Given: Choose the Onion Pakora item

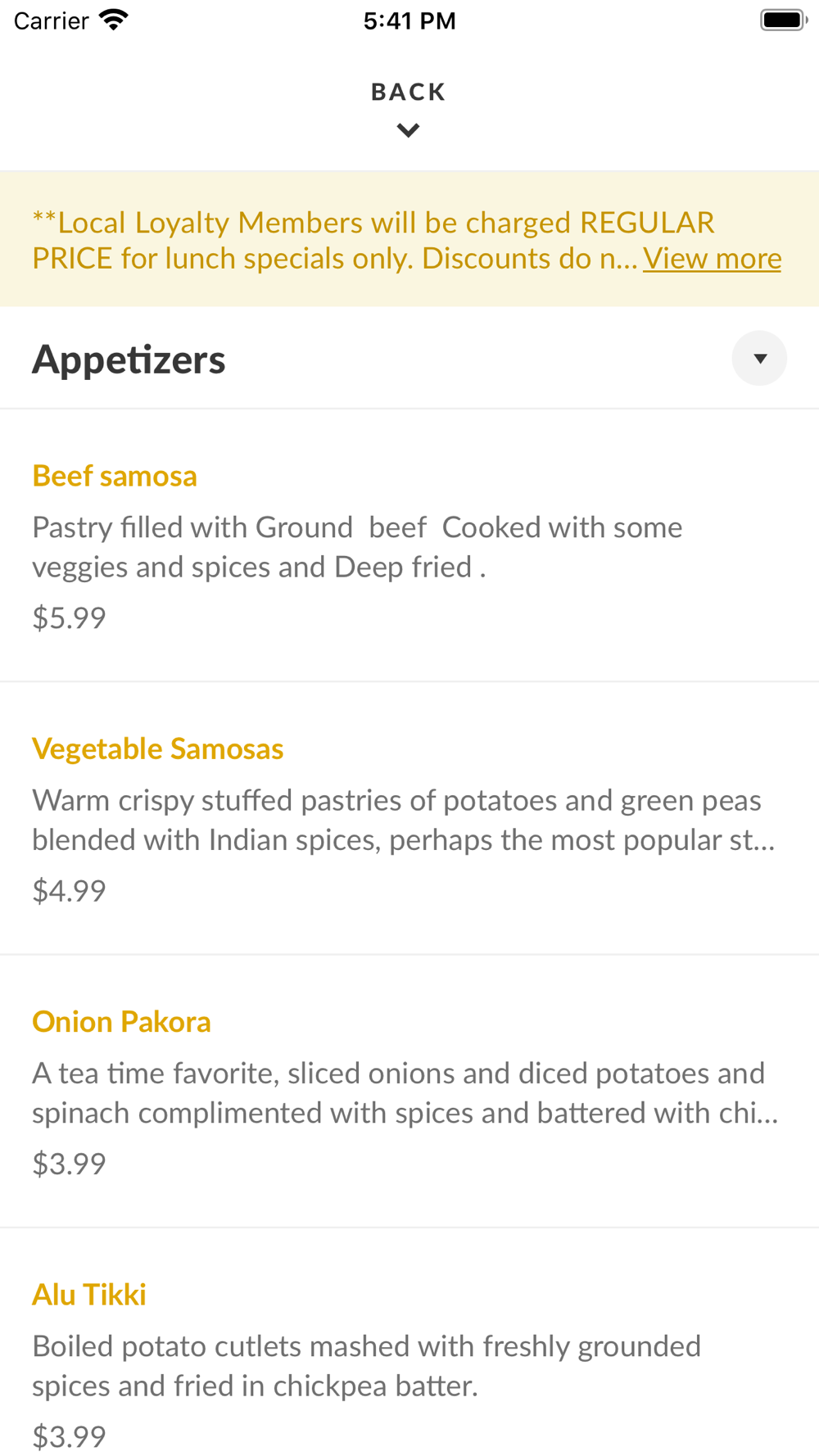Looking at the screenshot, I should pos(121,1021).
